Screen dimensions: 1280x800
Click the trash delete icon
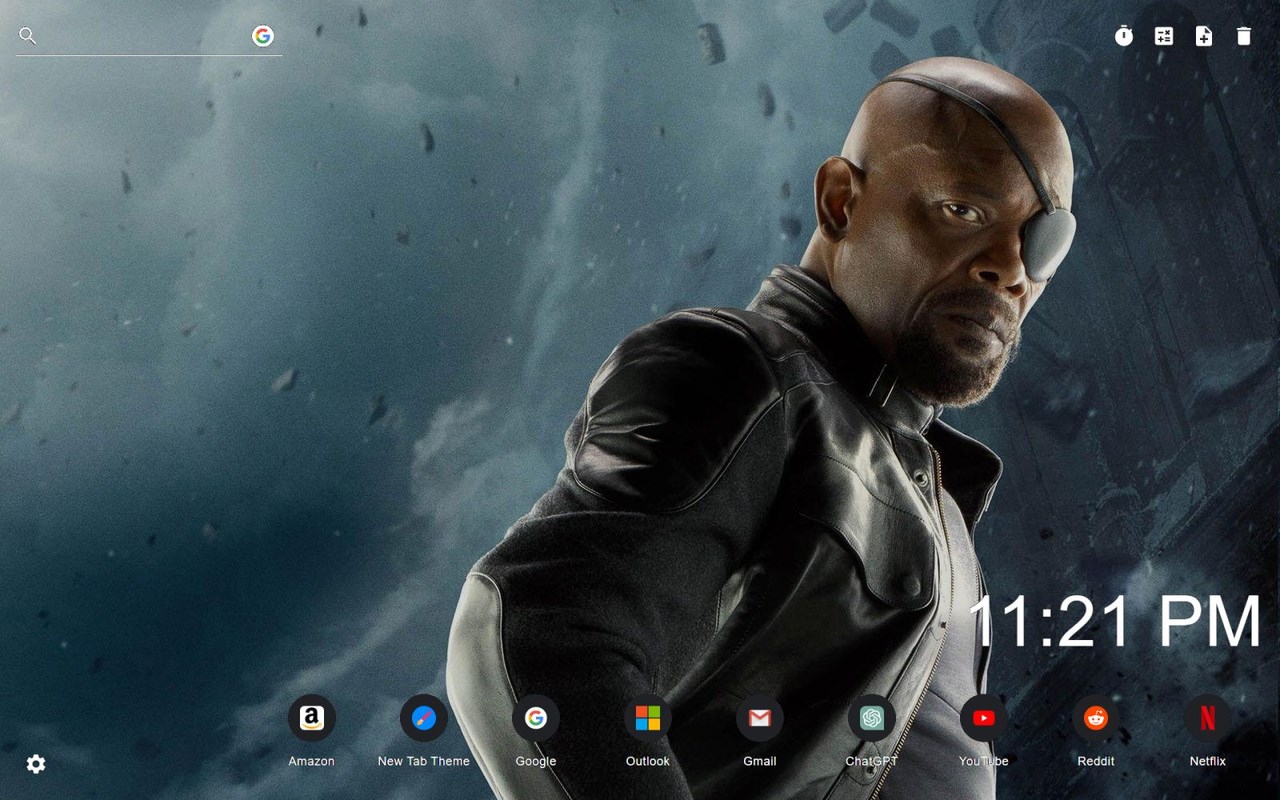coord(1244,36)
